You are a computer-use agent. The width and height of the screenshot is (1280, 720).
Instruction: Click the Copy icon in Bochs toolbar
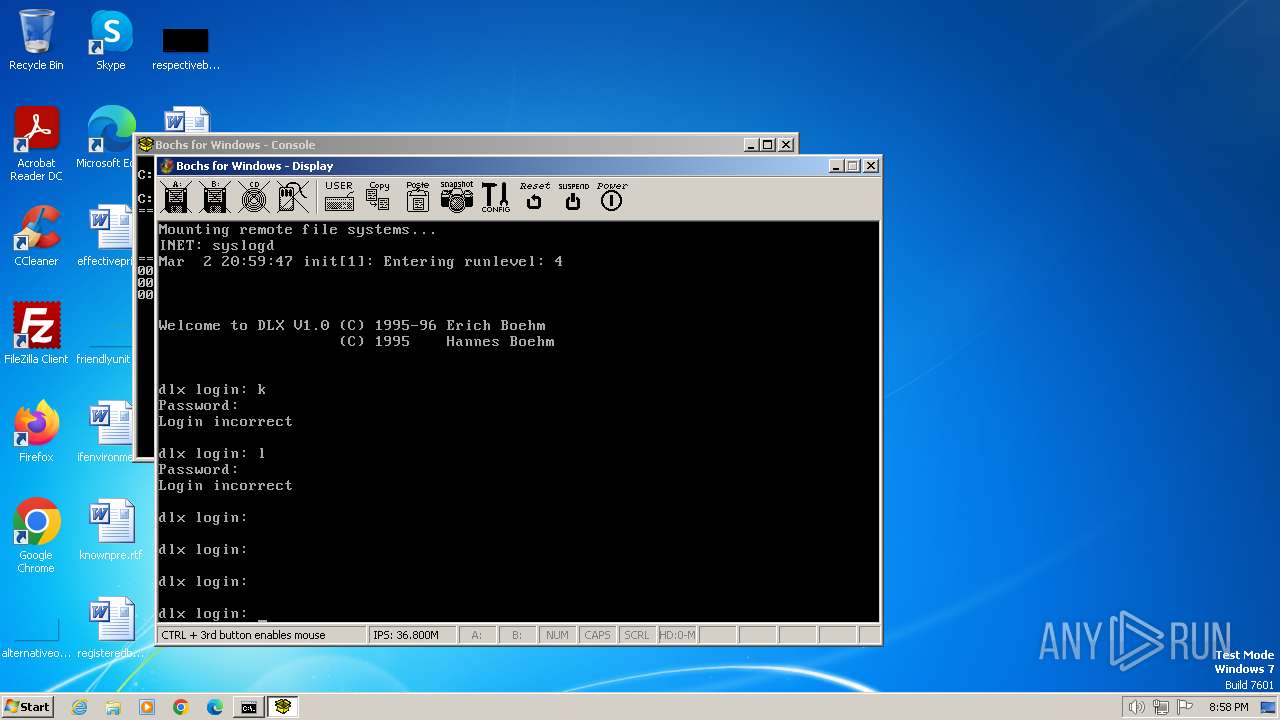[378, 197]
